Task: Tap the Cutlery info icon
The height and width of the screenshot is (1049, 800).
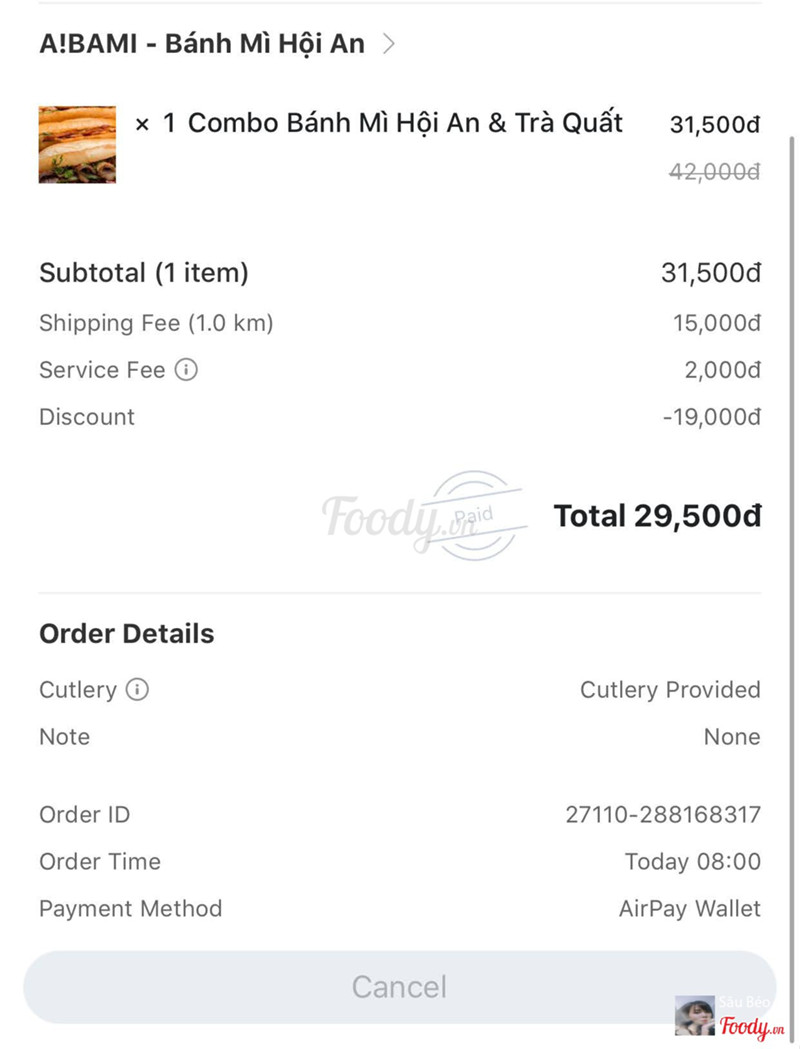Action: point(137,690)
